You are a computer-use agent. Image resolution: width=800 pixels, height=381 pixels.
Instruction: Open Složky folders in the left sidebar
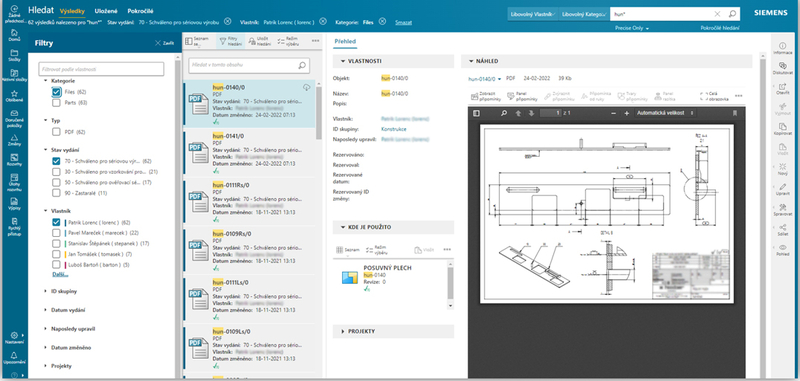[x=14, y=55]
